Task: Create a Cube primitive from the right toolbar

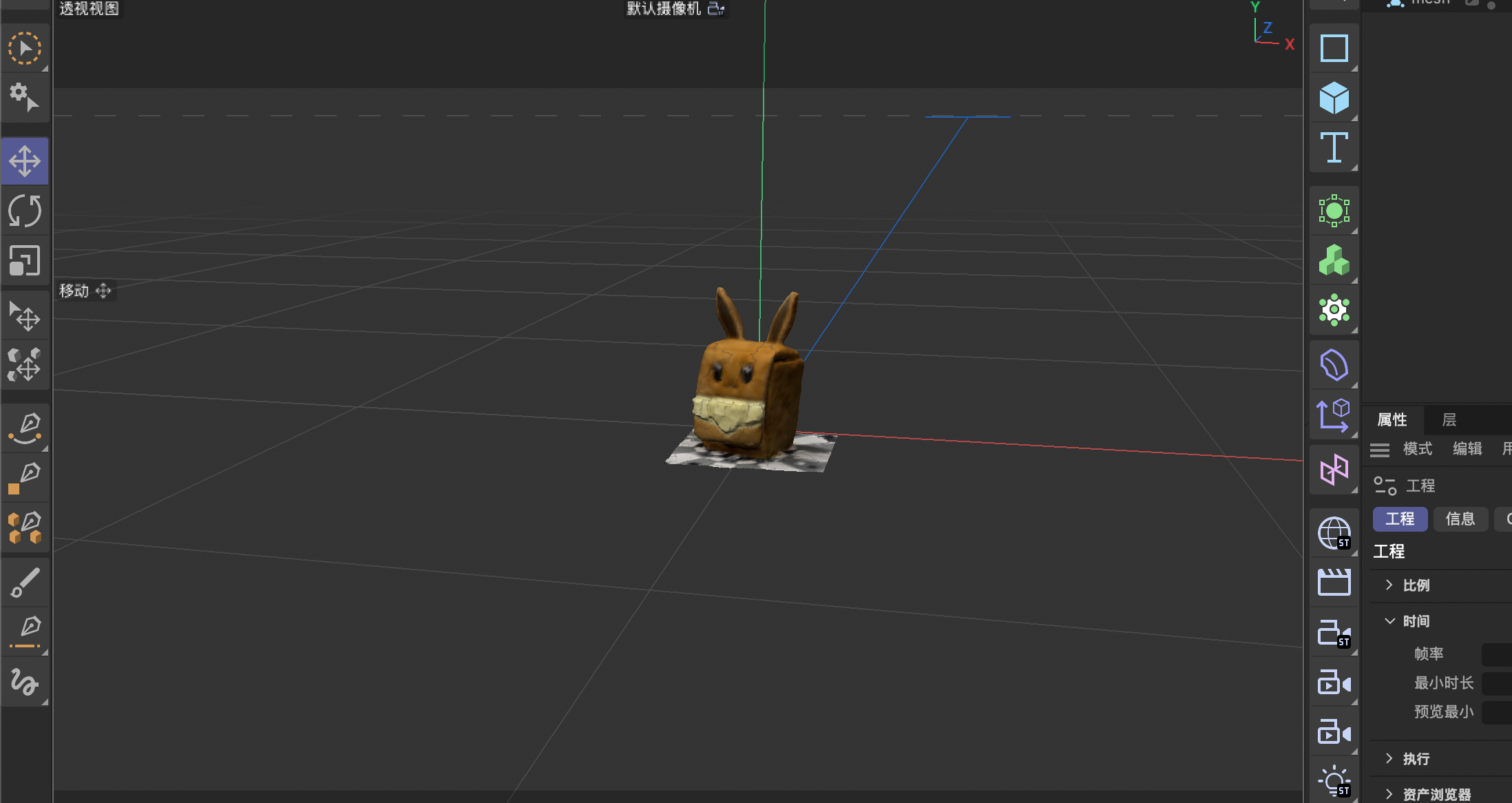Action: pos(1334,97)
